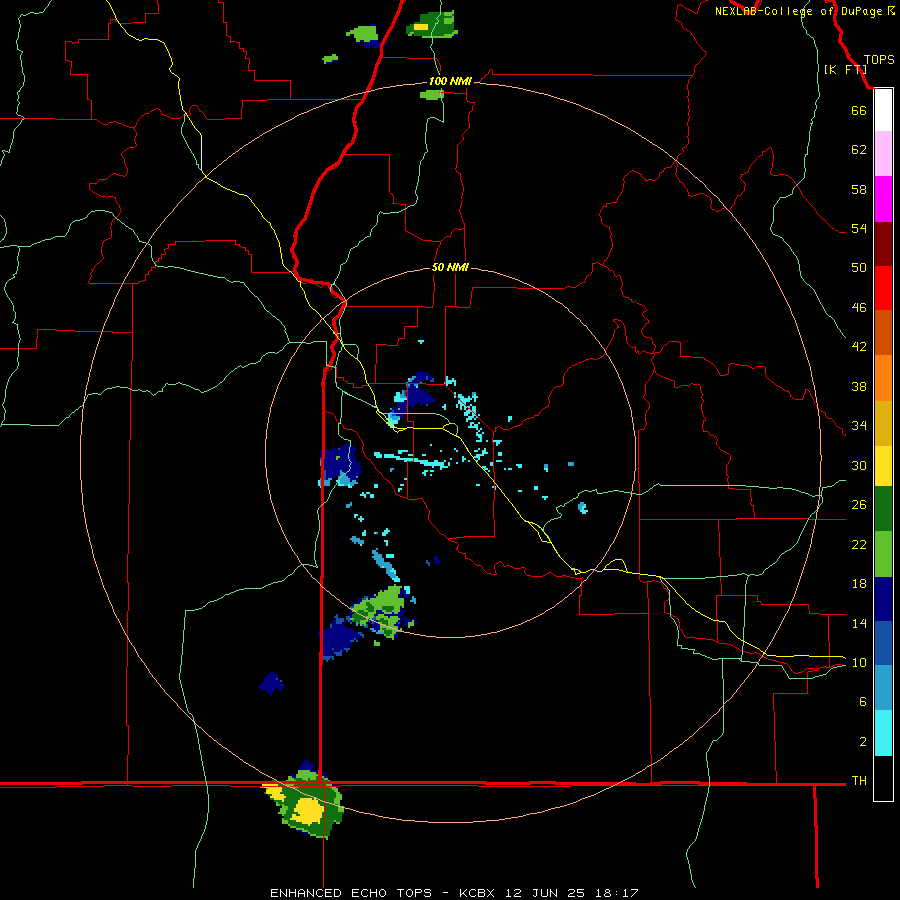Click the 30 legend value
This screenshot has height=900, width=900.
coord(859,465)
